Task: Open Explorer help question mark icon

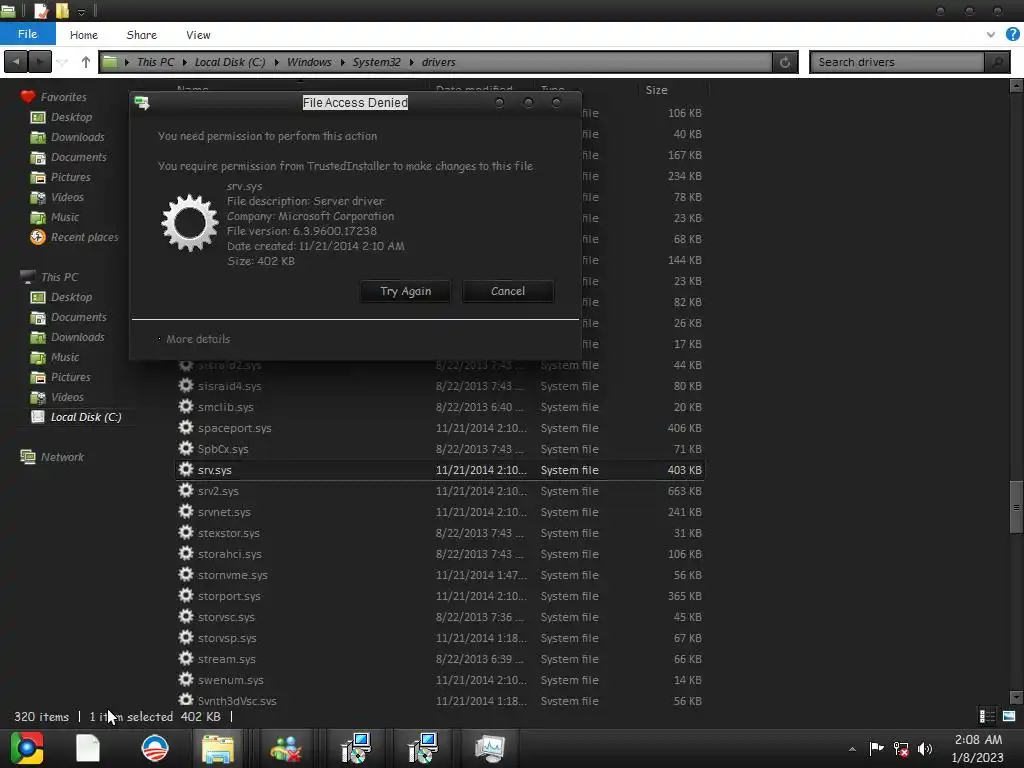Action: [1012, 35]
